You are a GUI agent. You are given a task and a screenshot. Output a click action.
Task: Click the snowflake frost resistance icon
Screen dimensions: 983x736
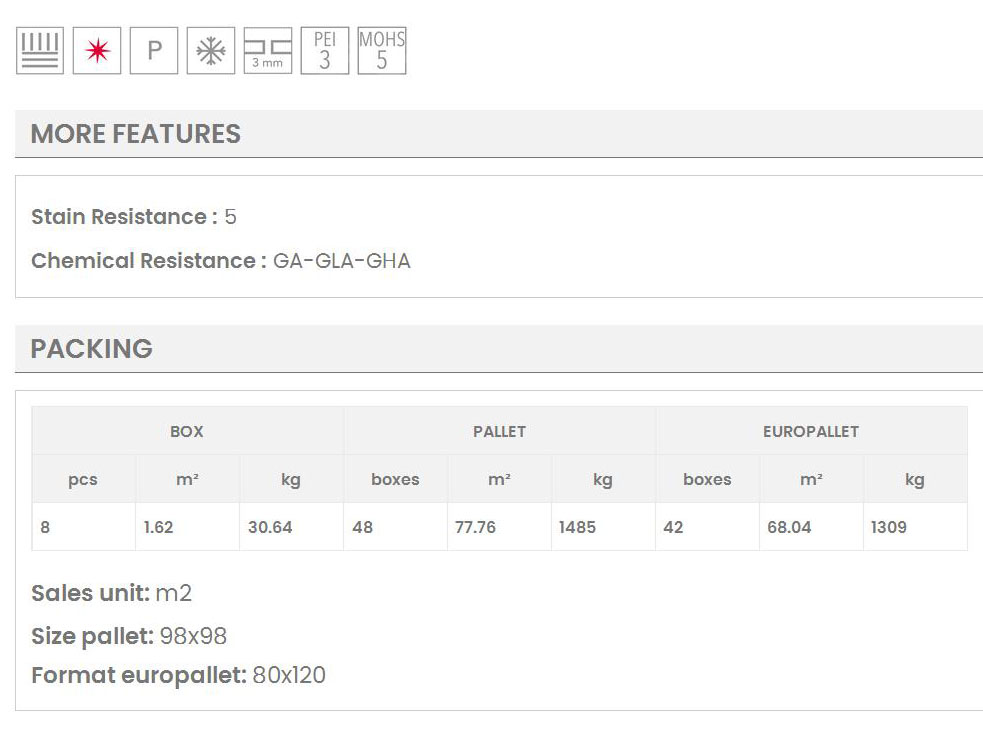click(211, 51)
